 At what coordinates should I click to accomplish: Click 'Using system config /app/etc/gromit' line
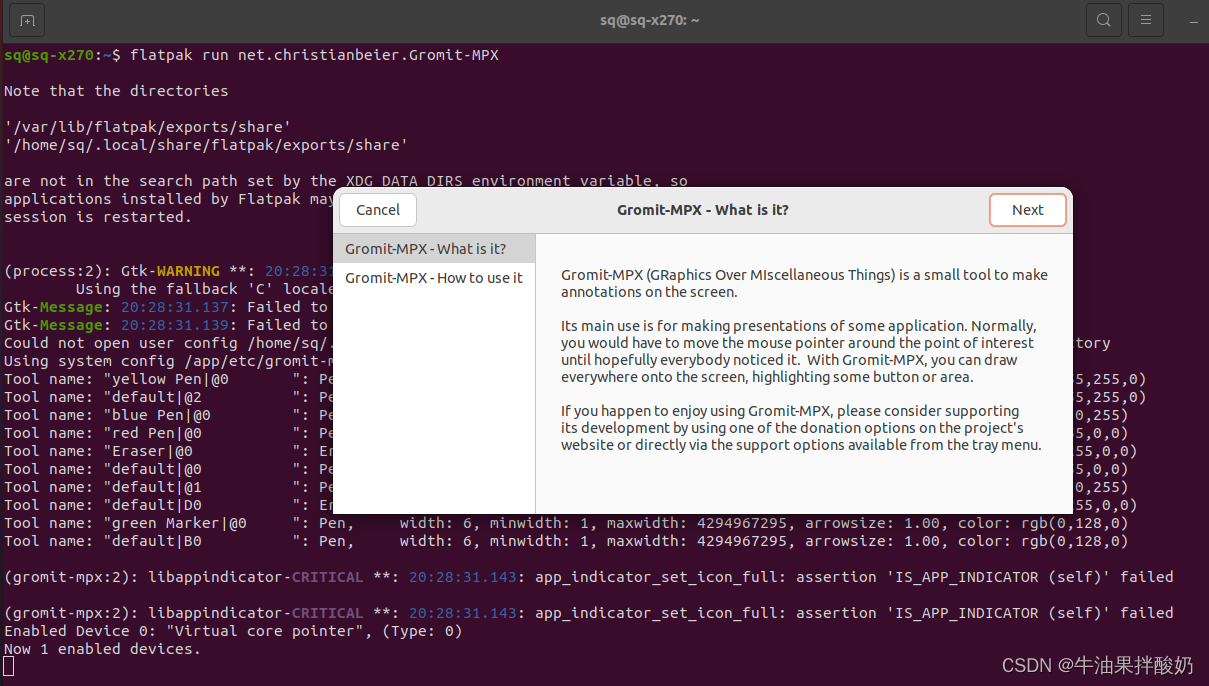(168, 361)
